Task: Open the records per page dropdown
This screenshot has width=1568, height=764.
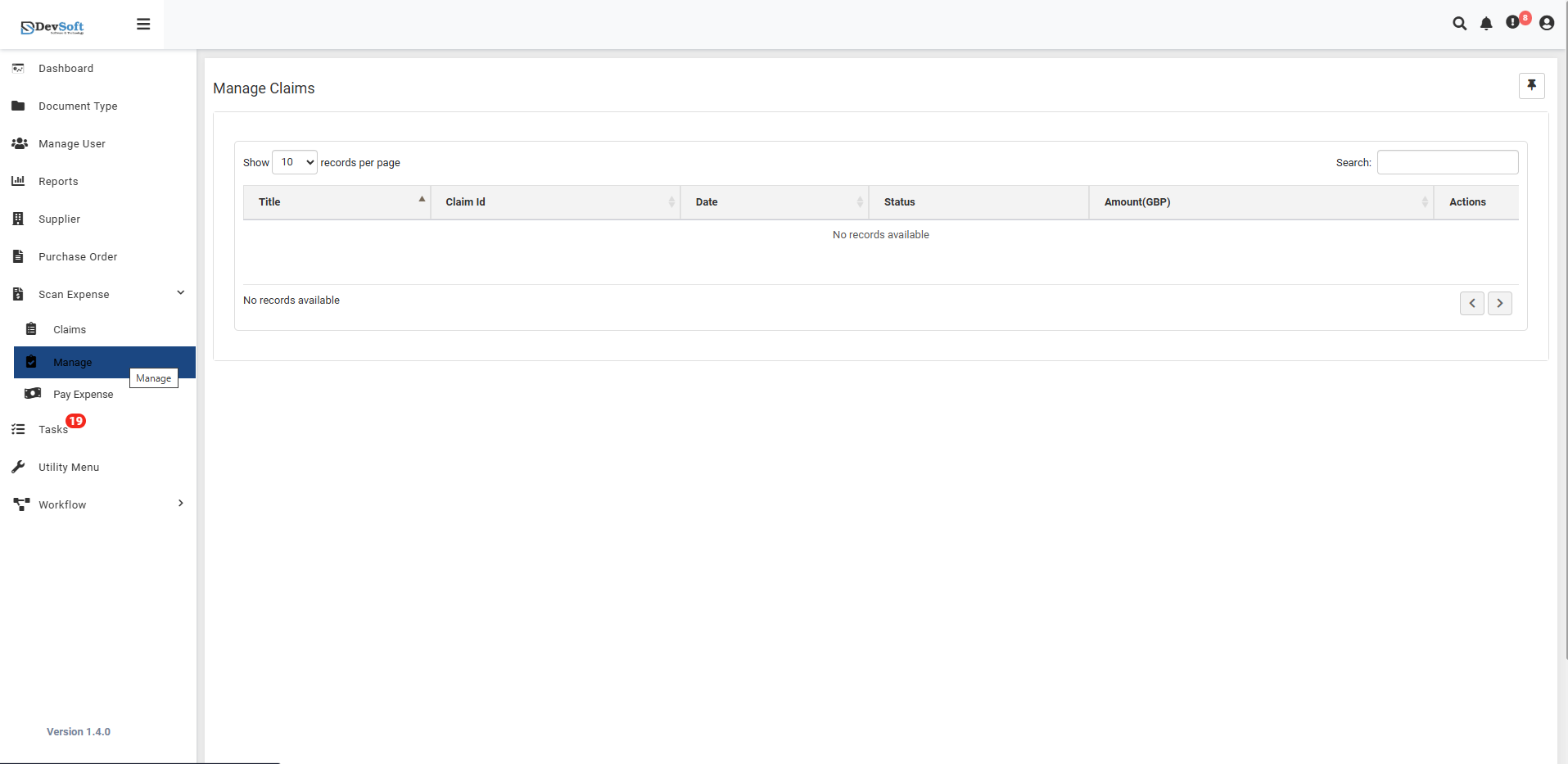Action: [293, 162]
